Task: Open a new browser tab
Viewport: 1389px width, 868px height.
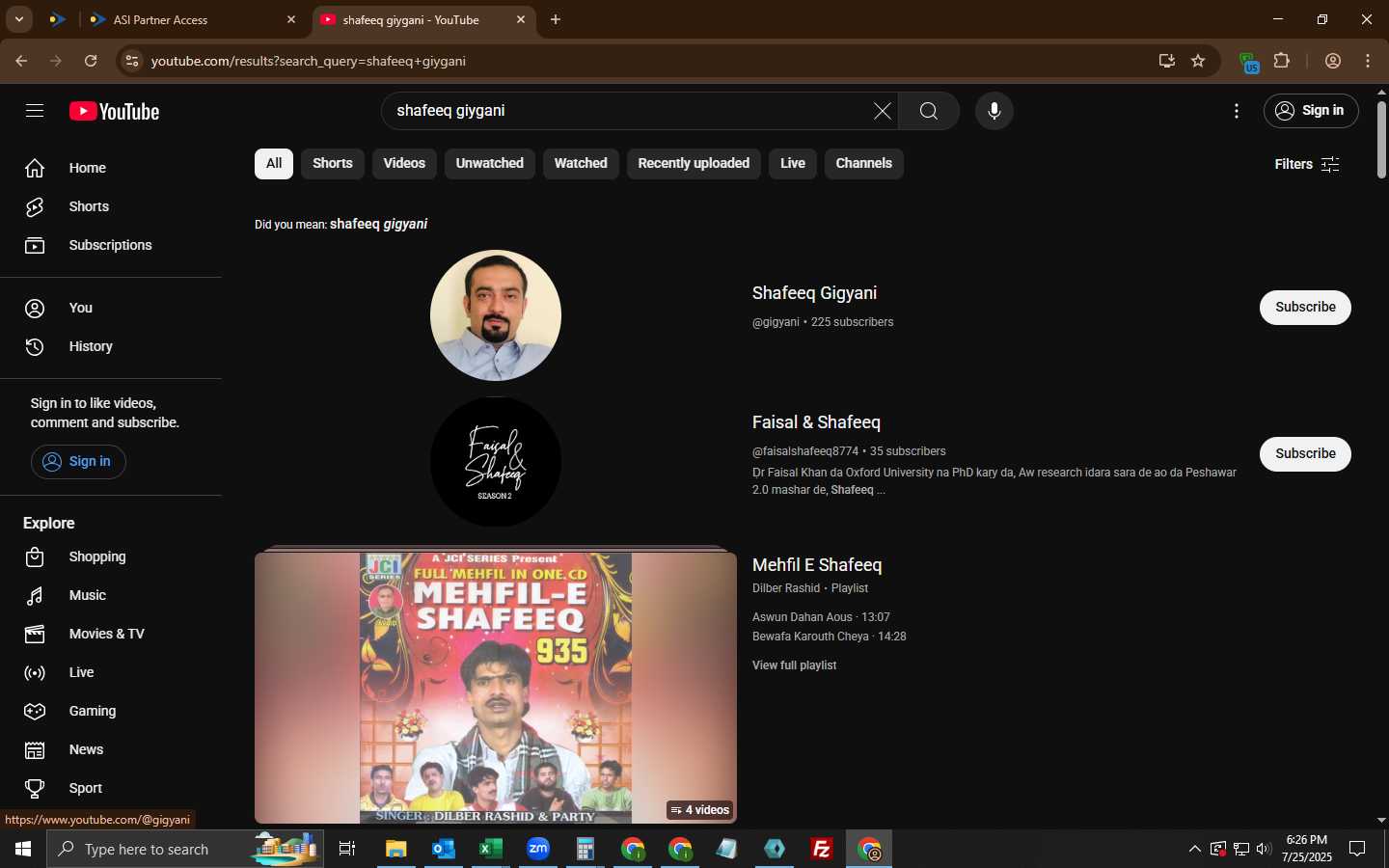Action: 556,19
